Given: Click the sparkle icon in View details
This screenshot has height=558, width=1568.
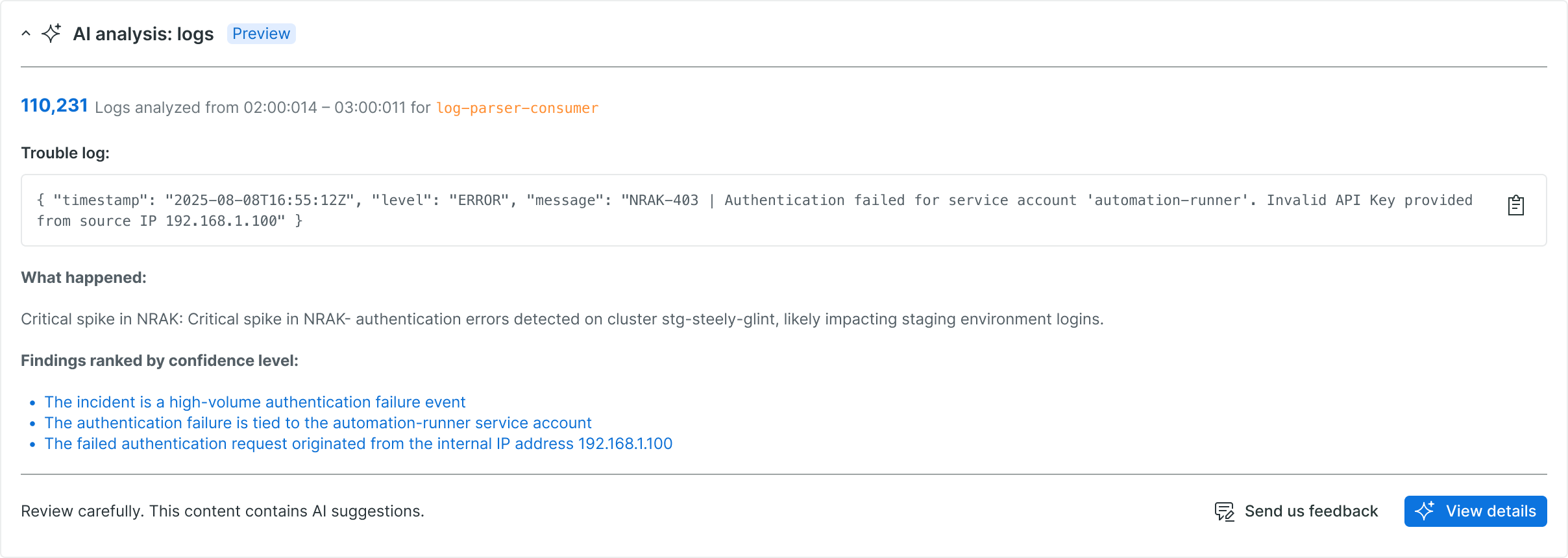Looking at the screenshot, I should [1425, 511].
